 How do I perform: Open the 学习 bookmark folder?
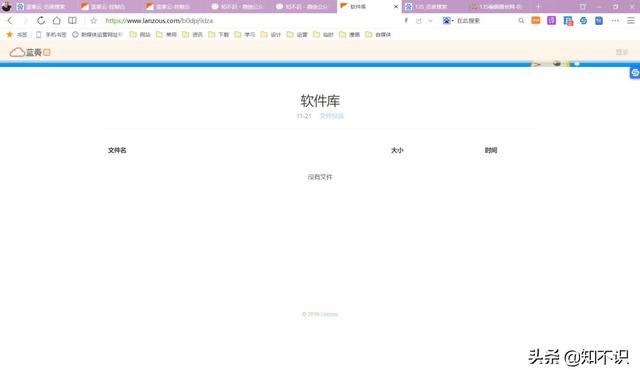click(244, 35)
